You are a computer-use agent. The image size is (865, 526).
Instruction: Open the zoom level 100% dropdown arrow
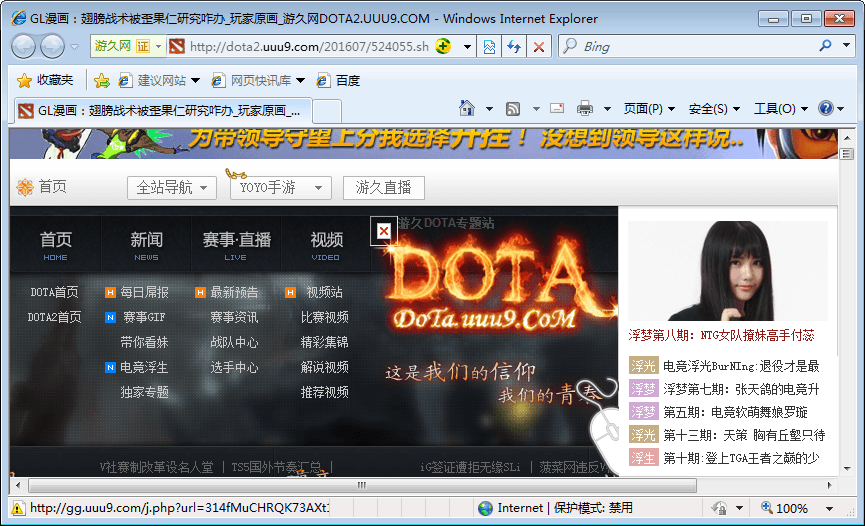[829, 508]
